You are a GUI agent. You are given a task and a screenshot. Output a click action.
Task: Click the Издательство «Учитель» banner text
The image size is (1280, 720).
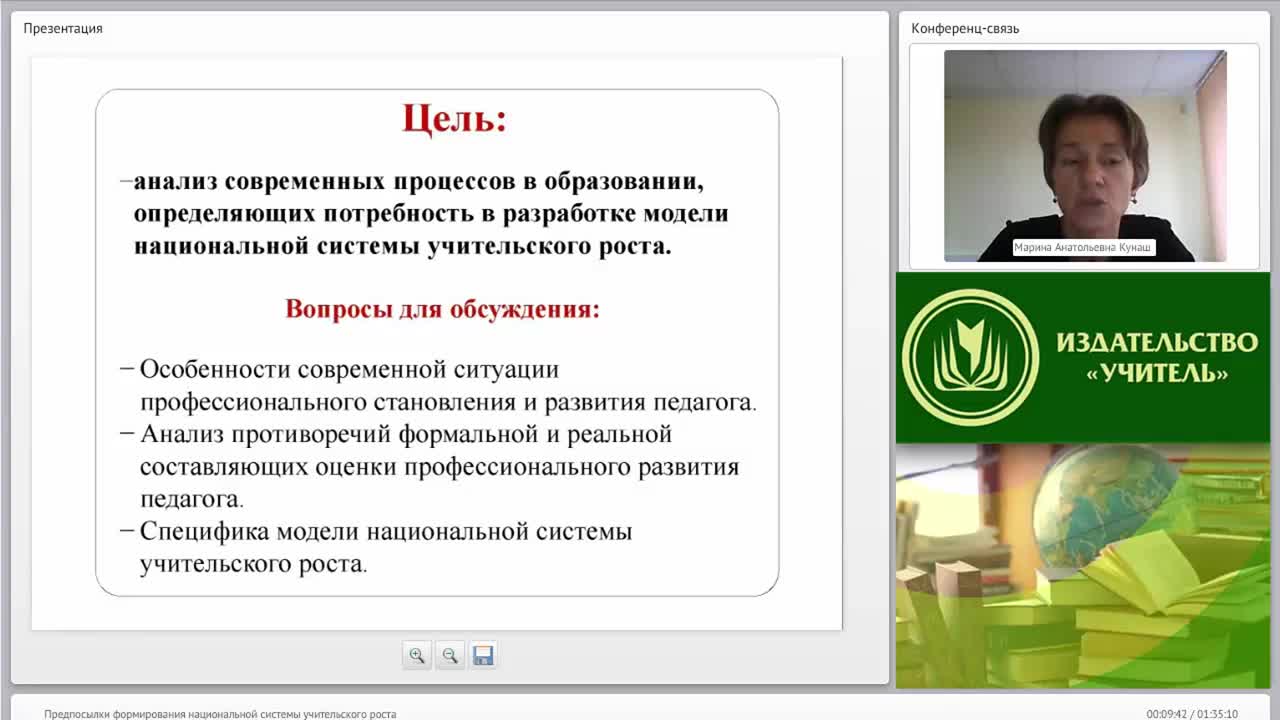(1157, 357)
